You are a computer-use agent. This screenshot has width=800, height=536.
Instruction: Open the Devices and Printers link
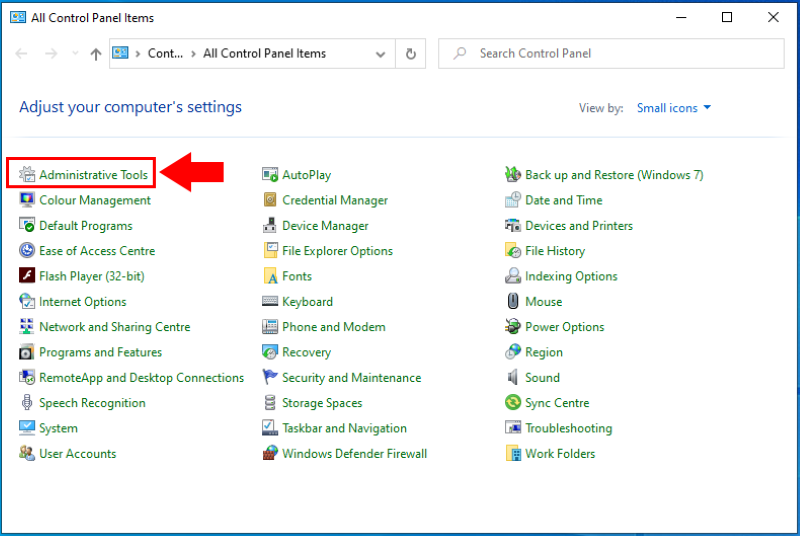(579, 225)
